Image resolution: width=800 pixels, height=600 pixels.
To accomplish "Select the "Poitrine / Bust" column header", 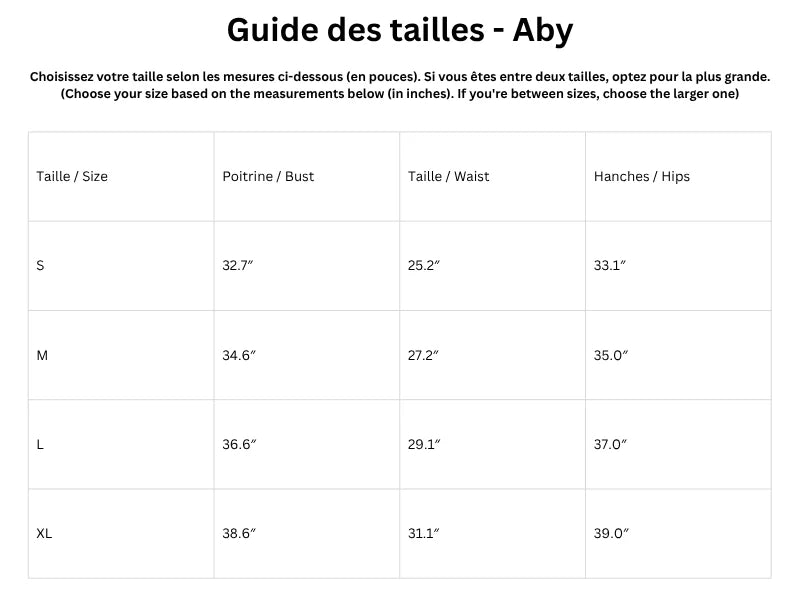I will 268,177.
